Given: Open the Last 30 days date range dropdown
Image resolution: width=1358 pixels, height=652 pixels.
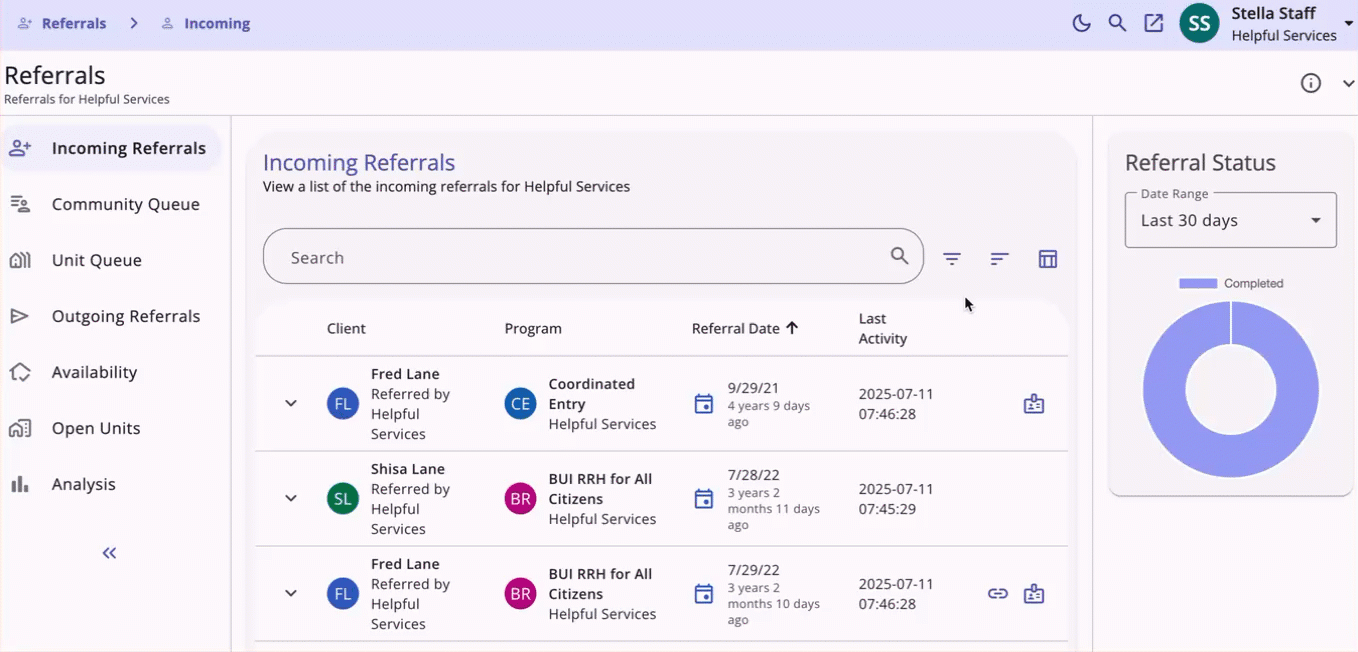Looking at the screenshot, I should pyautogui.click(x=1229, y=219).
